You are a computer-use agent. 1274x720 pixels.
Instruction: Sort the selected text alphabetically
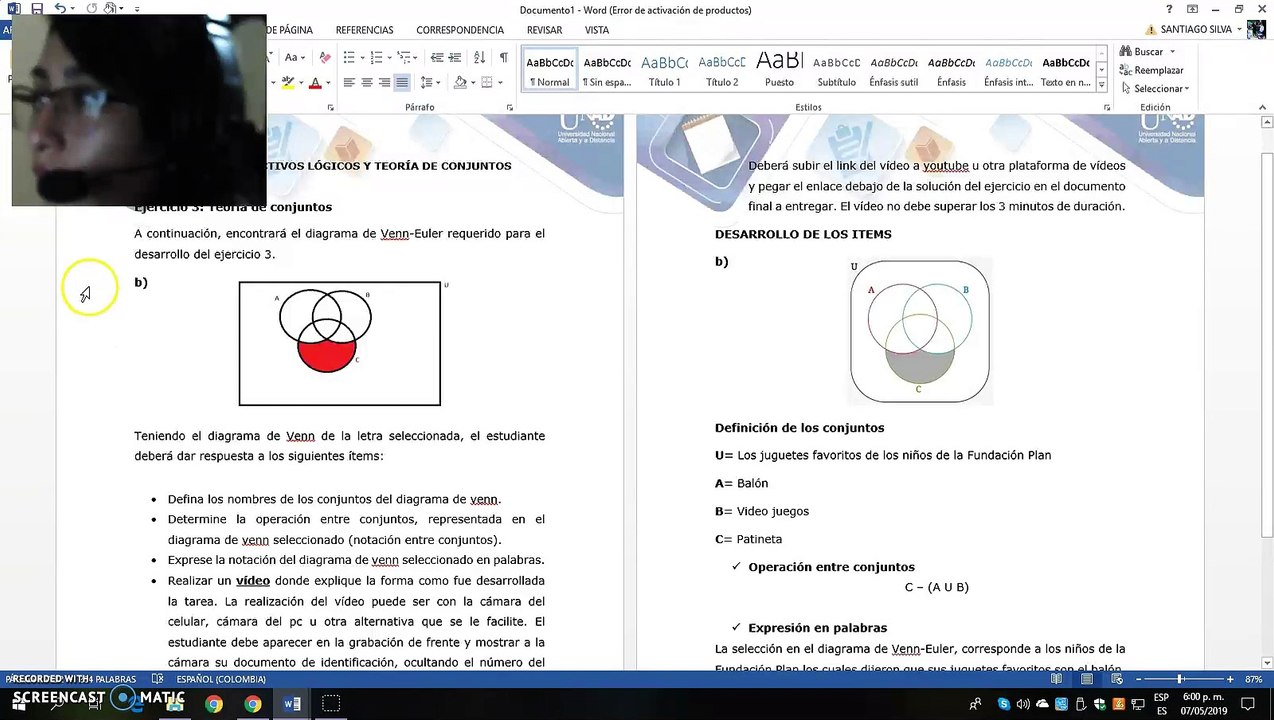coord(480,57)
